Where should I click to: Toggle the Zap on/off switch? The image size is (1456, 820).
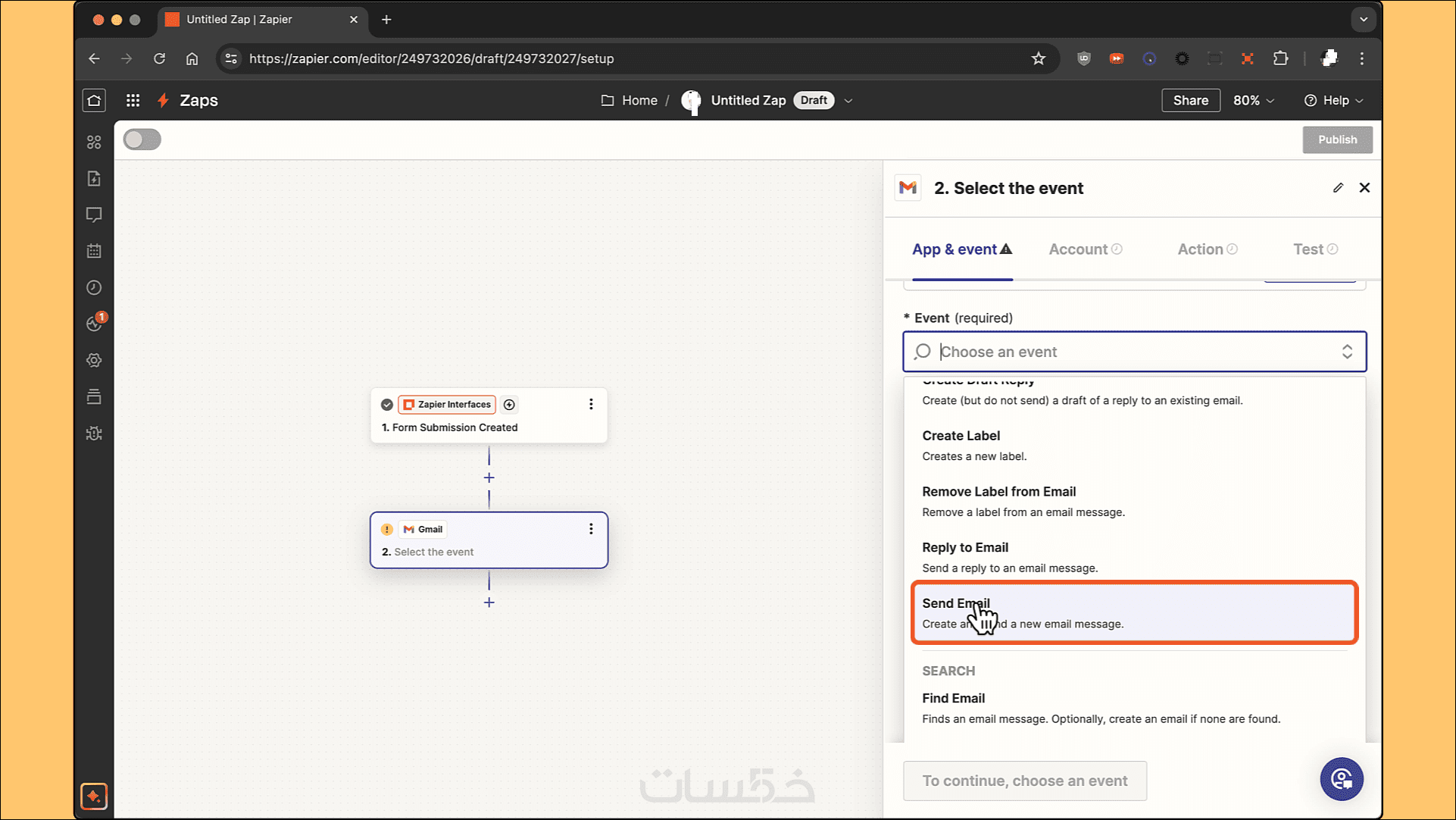142,139
